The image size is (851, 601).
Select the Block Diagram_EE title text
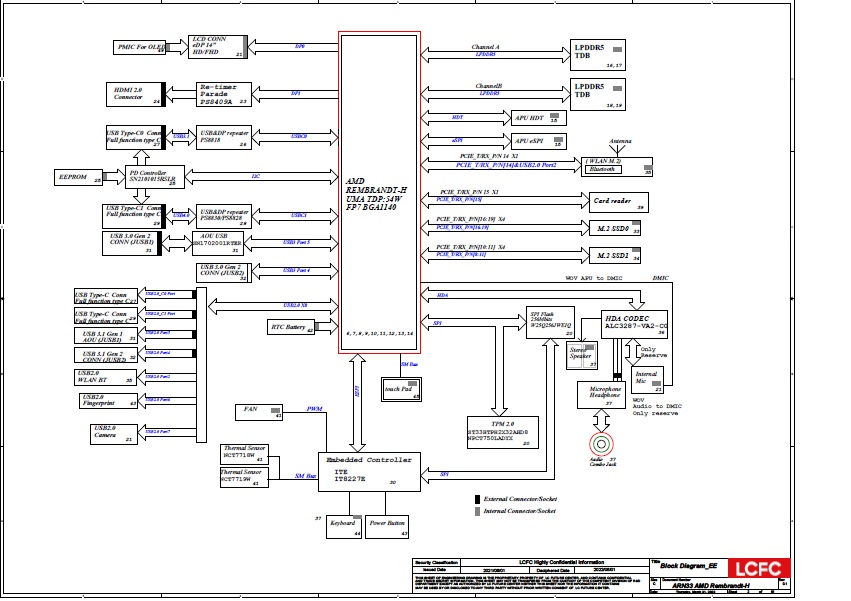click(x=688, y=566)
